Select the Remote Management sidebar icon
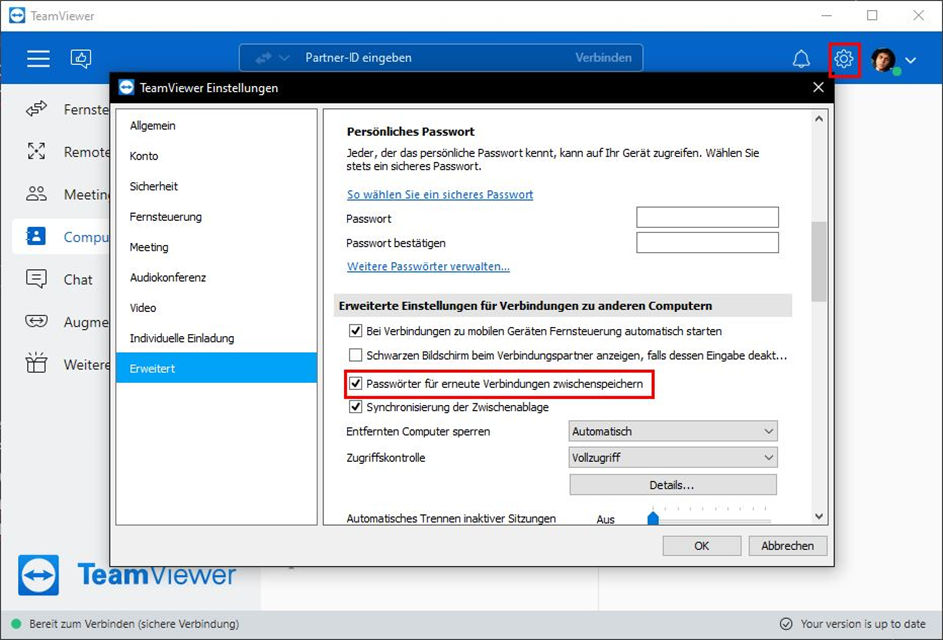The height and width of the screenshot is (640, 943). pyautogui.click(x=36, y=152)
